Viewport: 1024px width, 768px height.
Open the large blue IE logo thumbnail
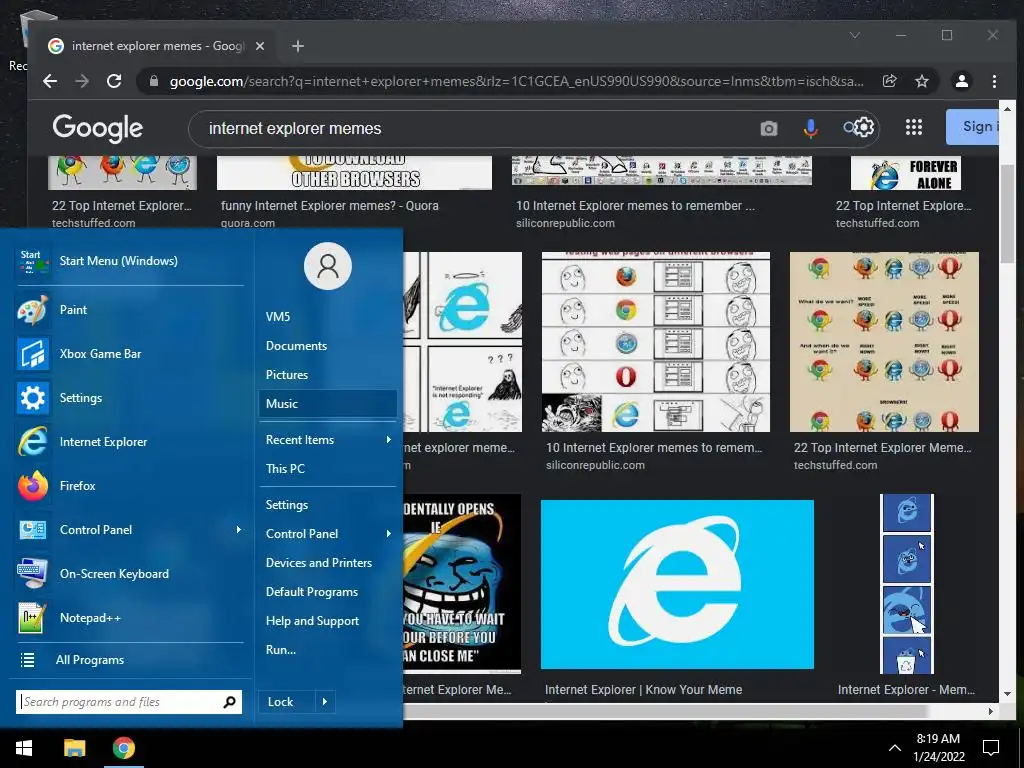point(677,584)
